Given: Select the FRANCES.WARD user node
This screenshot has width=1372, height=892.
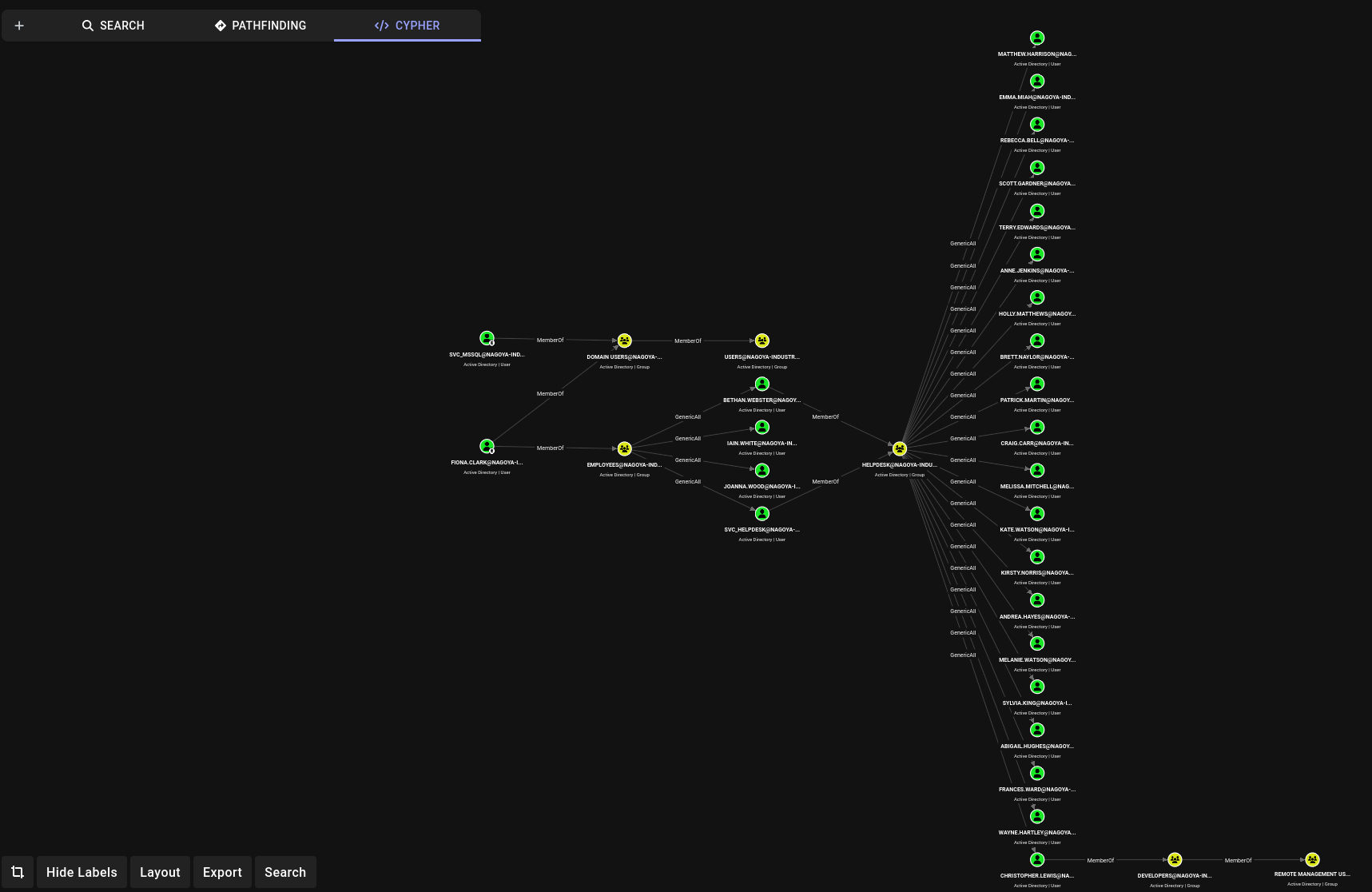Looking at the screenshot, I should click(1037, 772).
